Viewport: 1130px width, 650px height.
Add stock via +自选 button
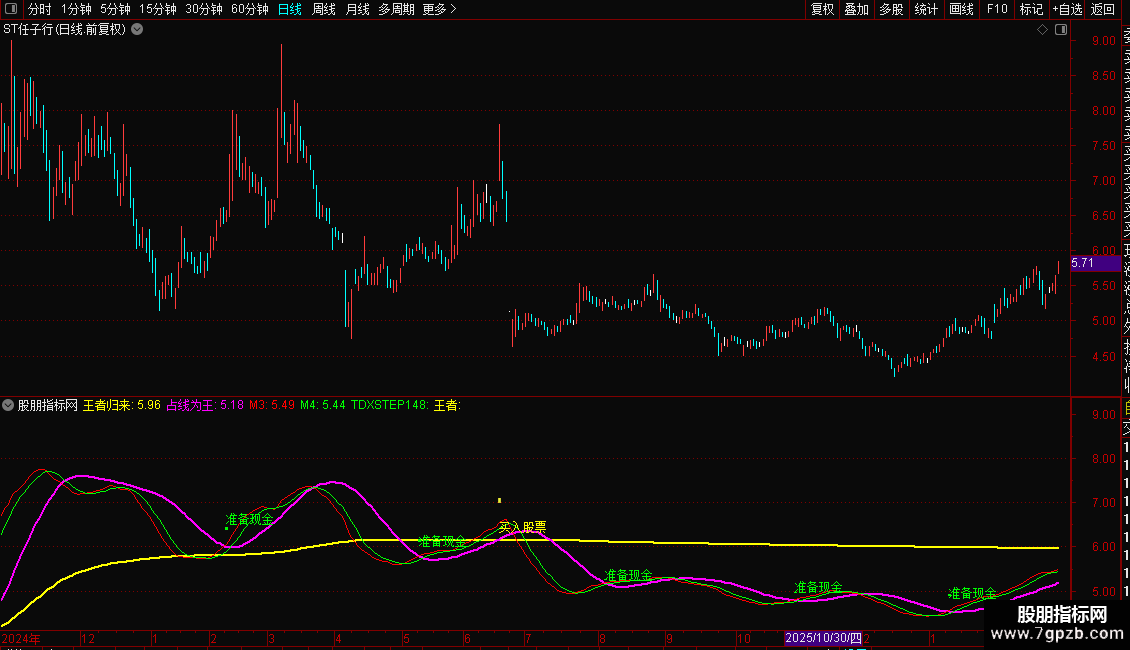1068,9
